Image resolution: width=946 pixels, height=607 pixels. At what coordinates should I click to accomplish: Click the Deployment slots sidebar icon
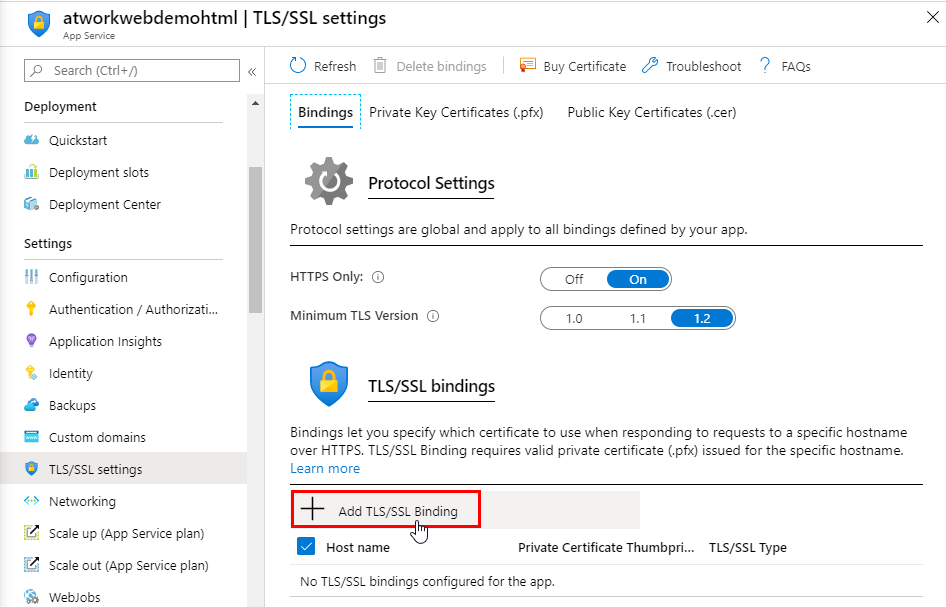pyautogui.click(x=31, y=173)
